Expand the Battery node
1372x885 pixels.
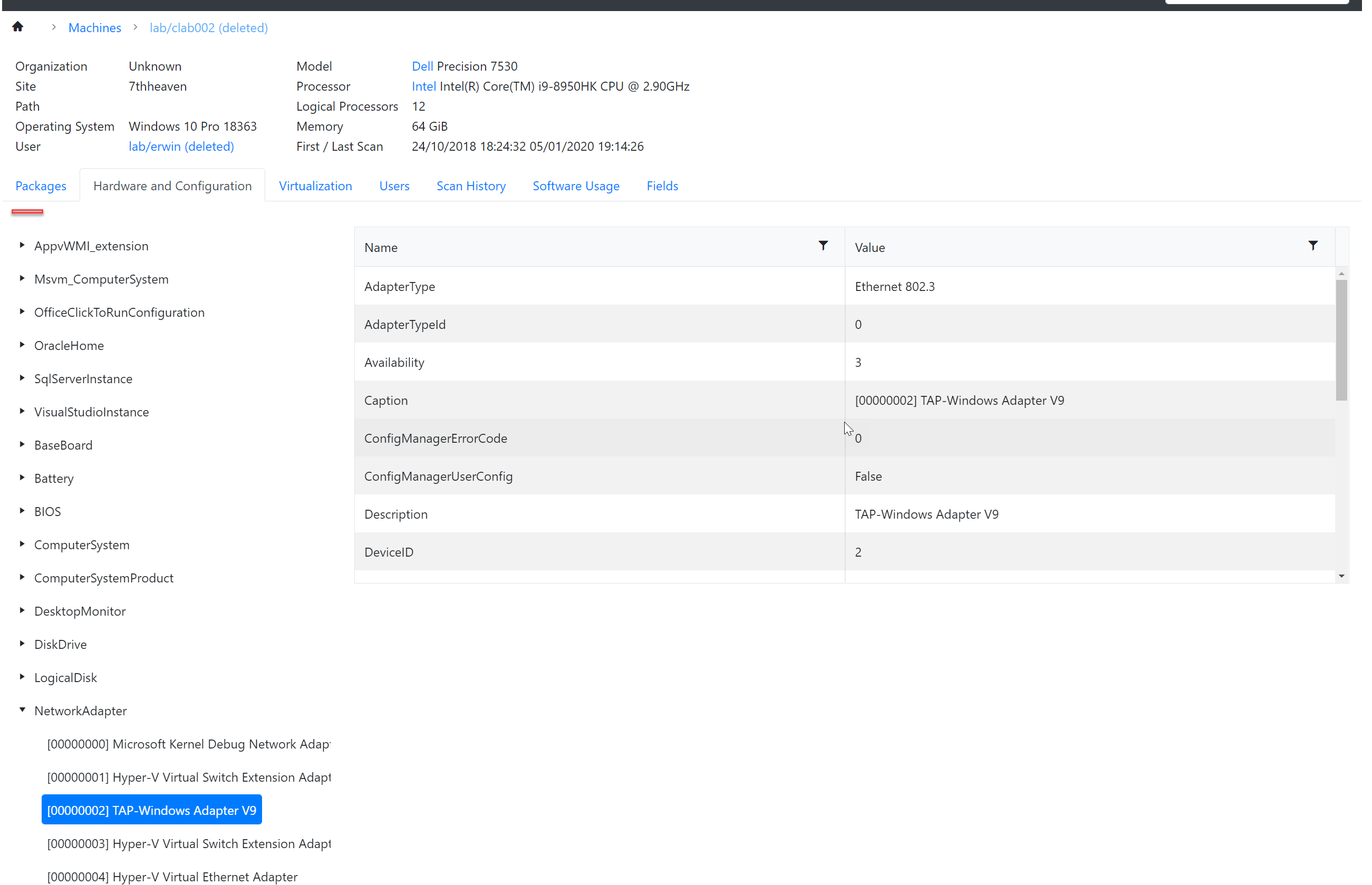(22, 478)
